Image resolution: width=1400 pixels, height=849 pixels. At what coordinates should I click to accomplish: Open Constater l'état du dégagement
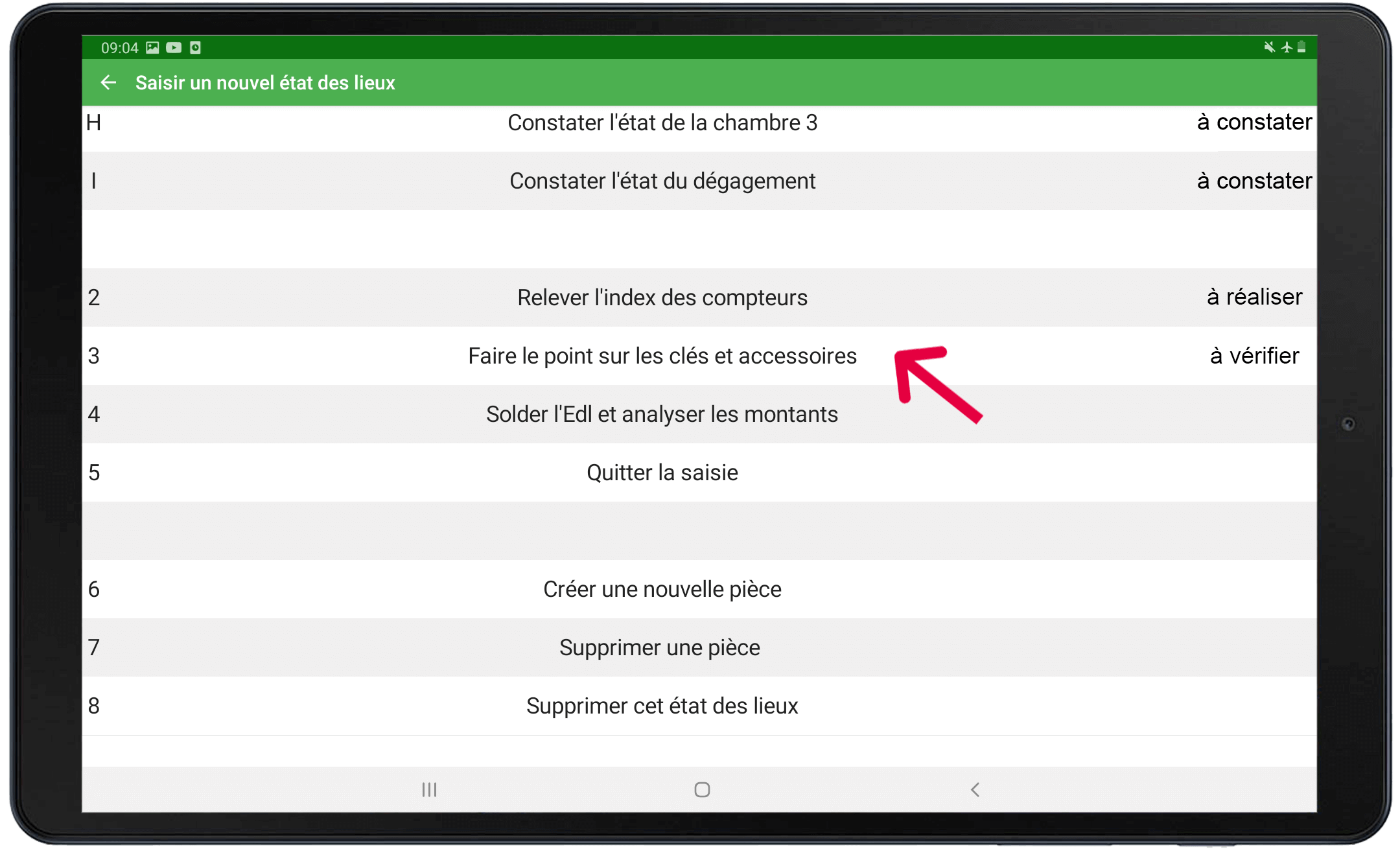click(x=662, y=181)
